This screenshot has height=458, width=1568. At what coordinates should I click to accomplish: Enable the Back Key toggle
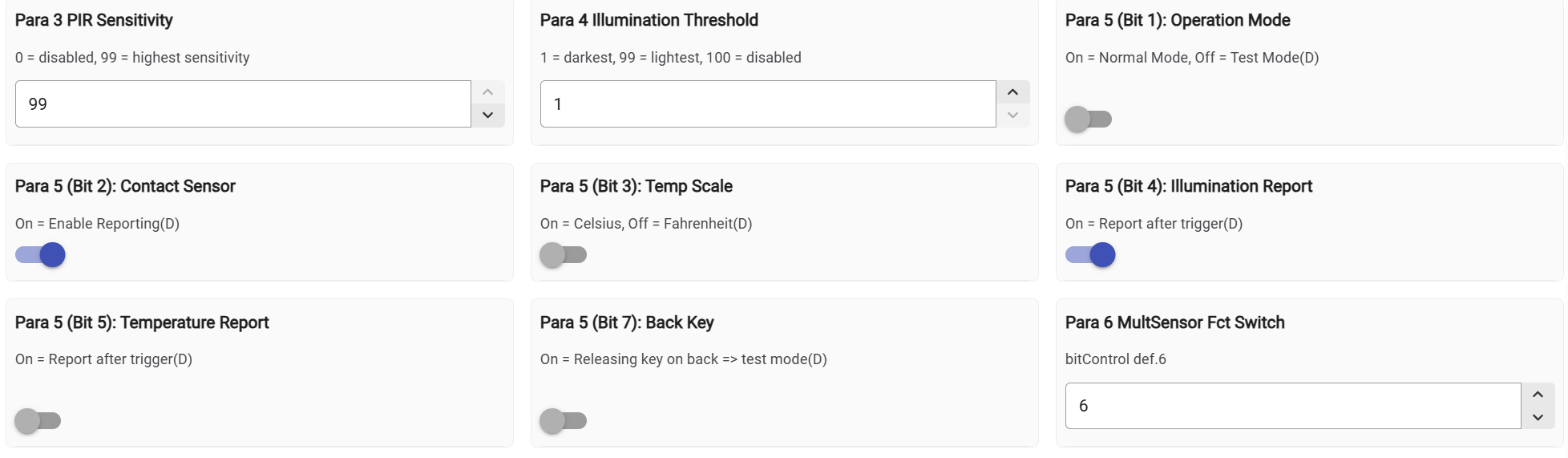pyautogui.click(x=563, y=421)
